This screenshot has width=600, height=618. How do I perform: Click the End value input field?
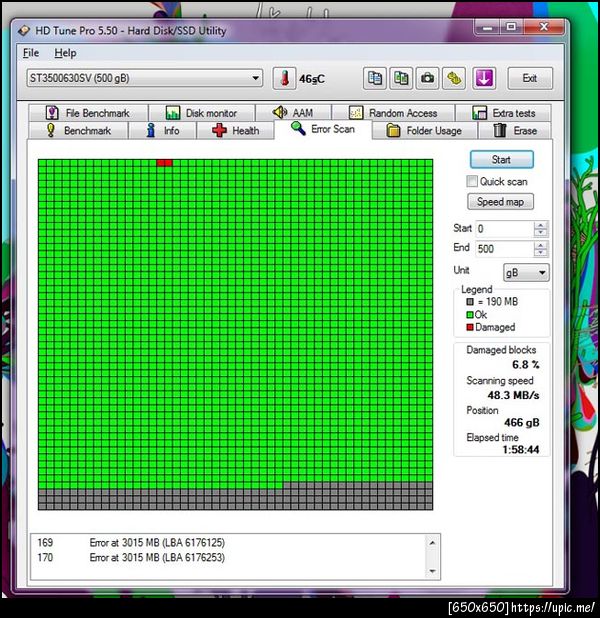(x=504, y=249)
